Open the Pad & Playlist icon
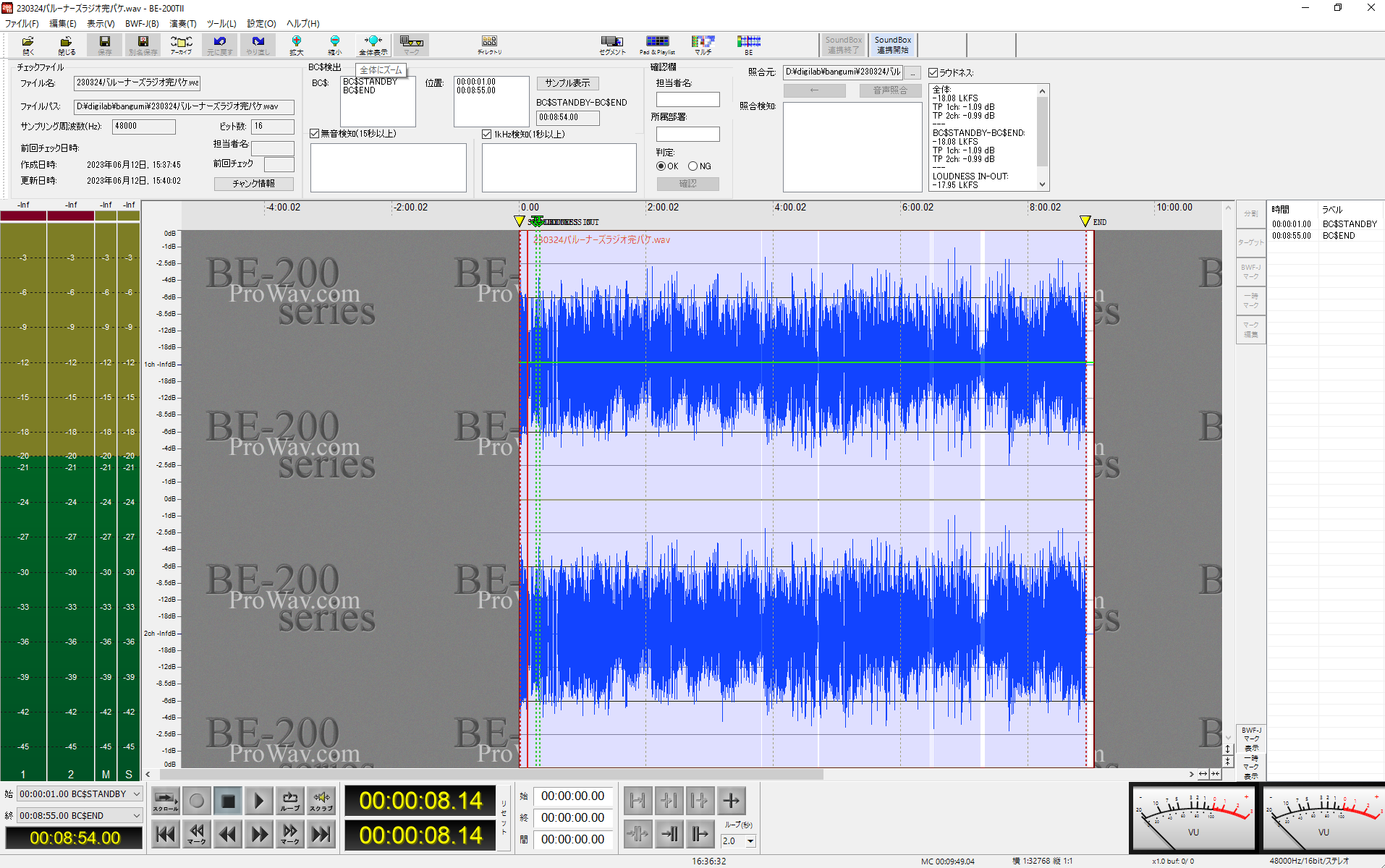 click(657, 45)
